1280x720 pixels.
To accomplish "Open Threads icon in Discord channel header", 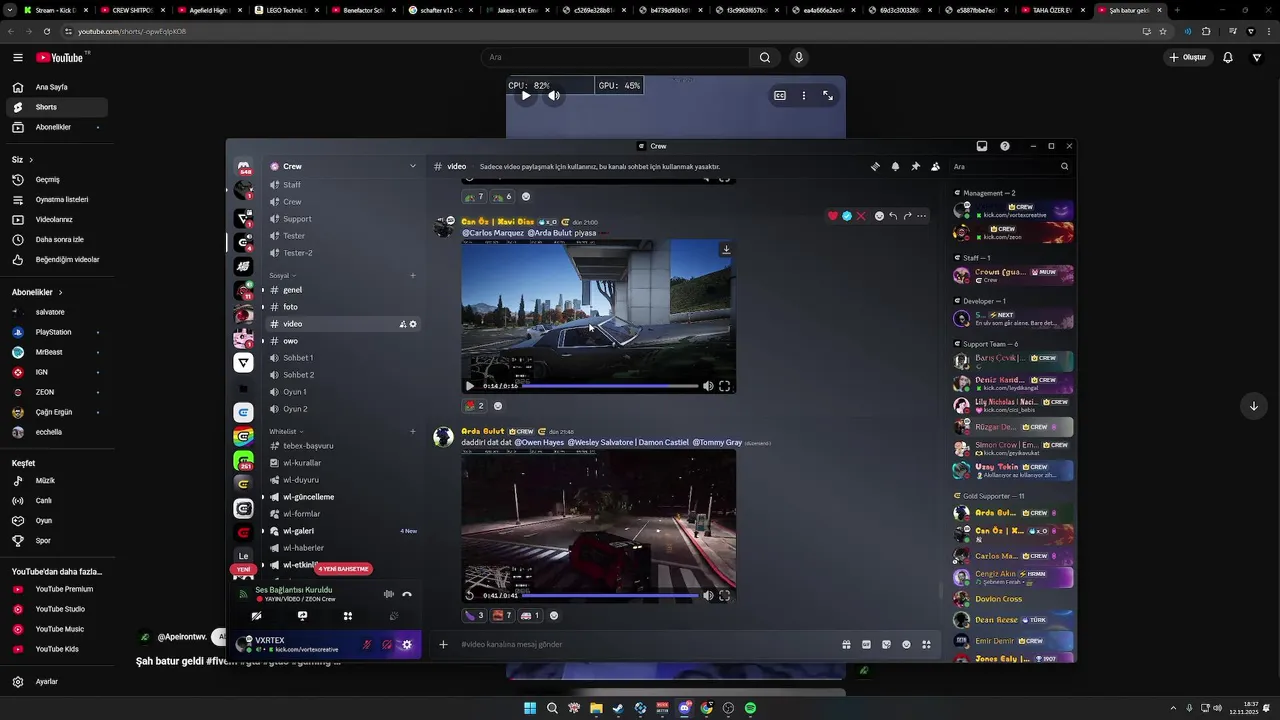I will (x=875, y=167).
